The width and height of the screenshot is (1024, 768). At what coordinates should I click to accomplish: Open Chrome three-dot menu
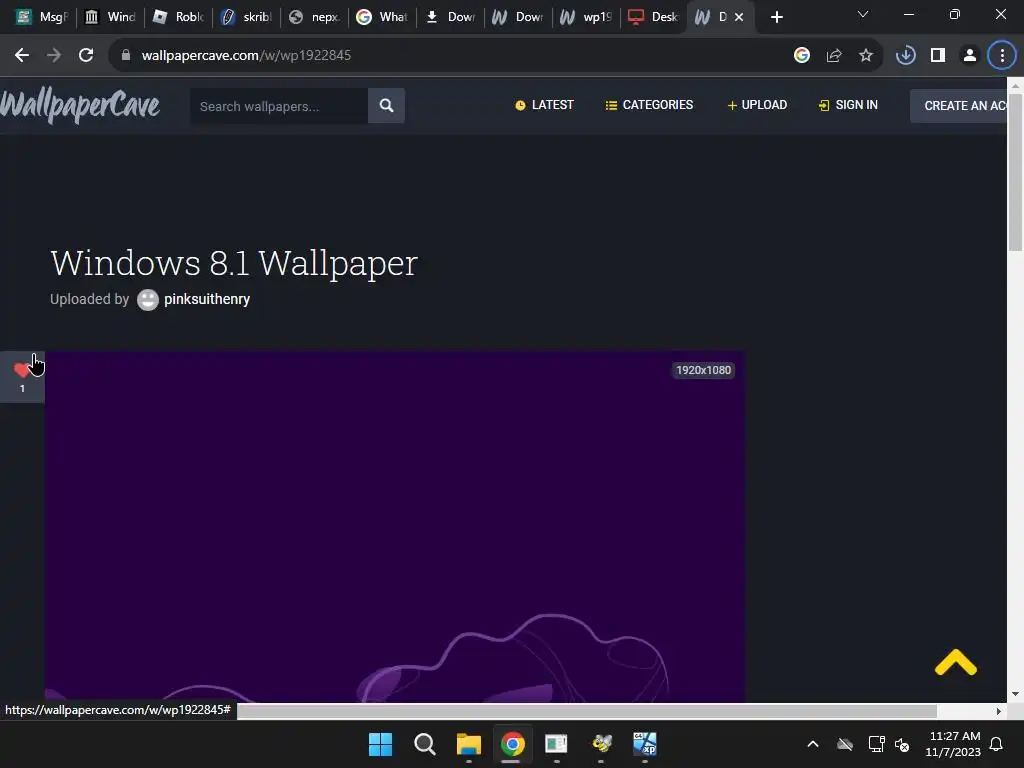click(x=1002, y=56)
